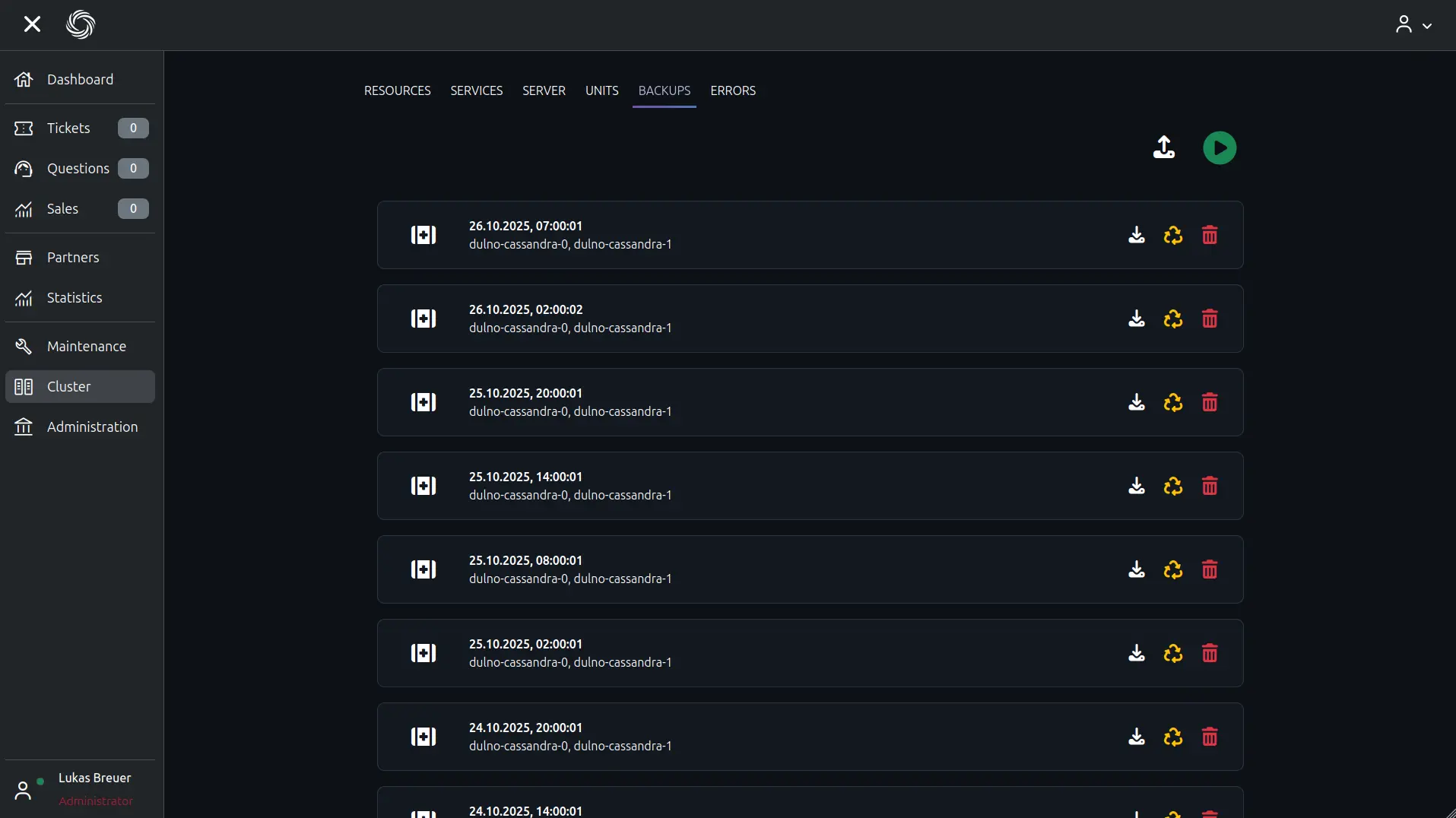Download the 26.10.2025, 07:00:01 backup

tap(1136, 235)
